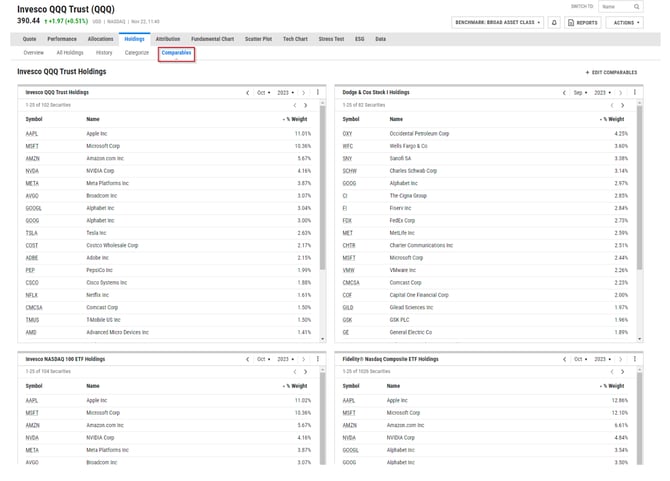The width and height of the screenshot is (670, 481).
Task: Open the Attribution tab
Action: coord(168,39)
